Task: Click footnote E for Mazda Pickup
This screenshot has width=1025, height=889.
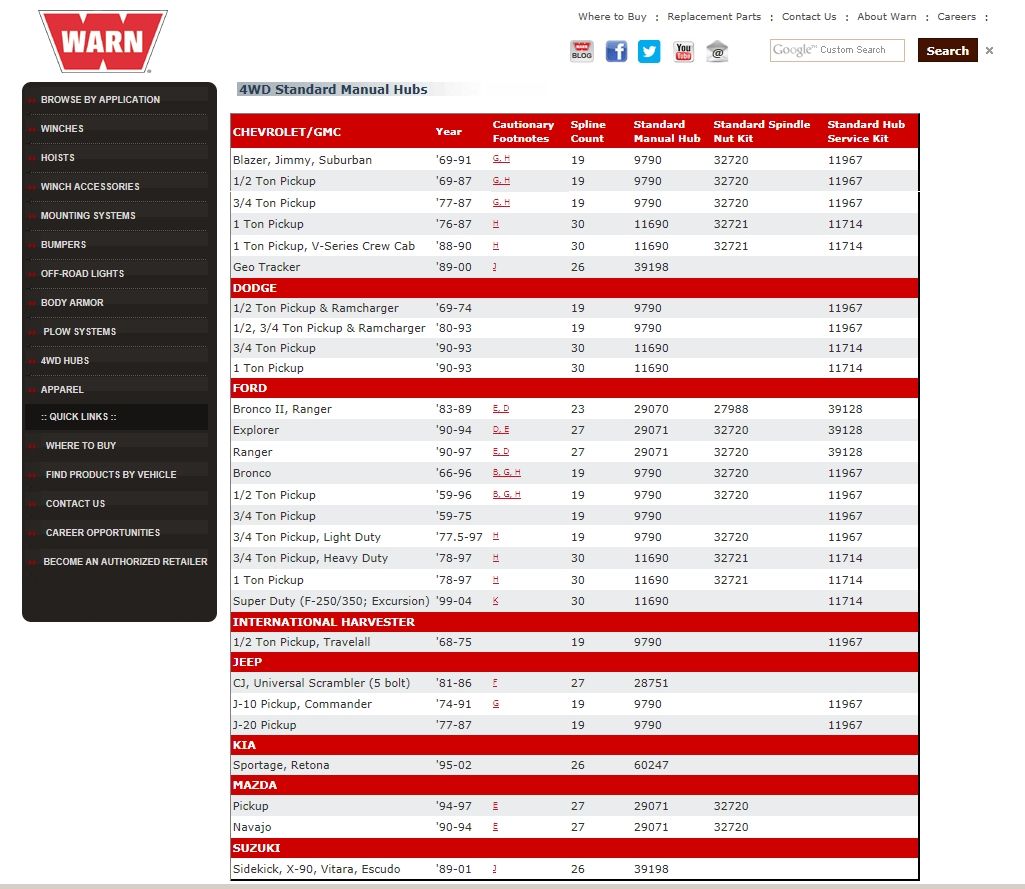Action: click(x=495, y=806)
